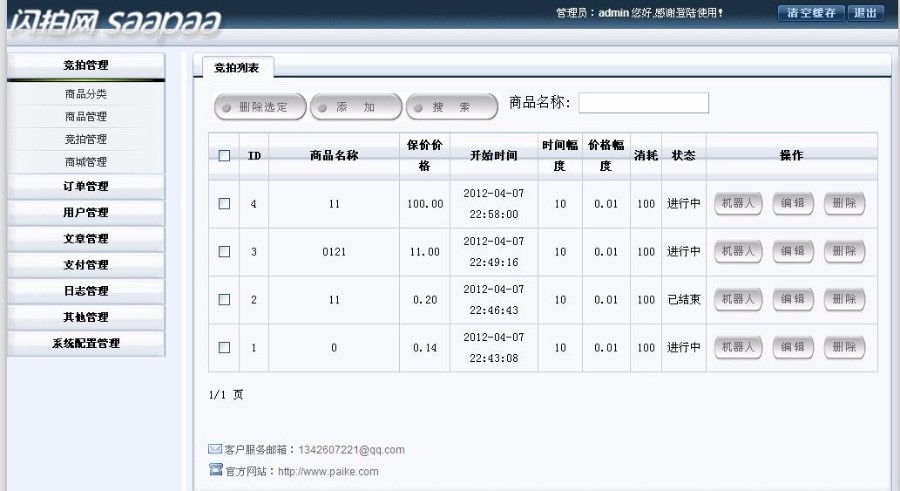Check the checkbox for row ID 4
Image resolution: width=900 pixels, height=491 pixels.
[x=224, y=204]
